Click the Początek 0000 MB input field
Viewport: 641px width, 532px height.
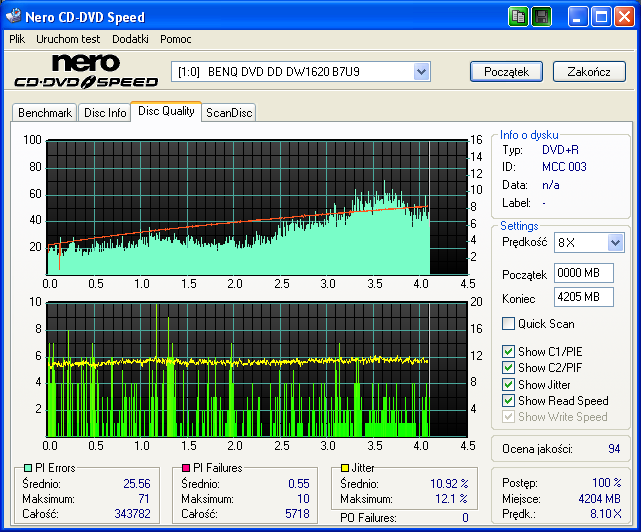(584, 273)
